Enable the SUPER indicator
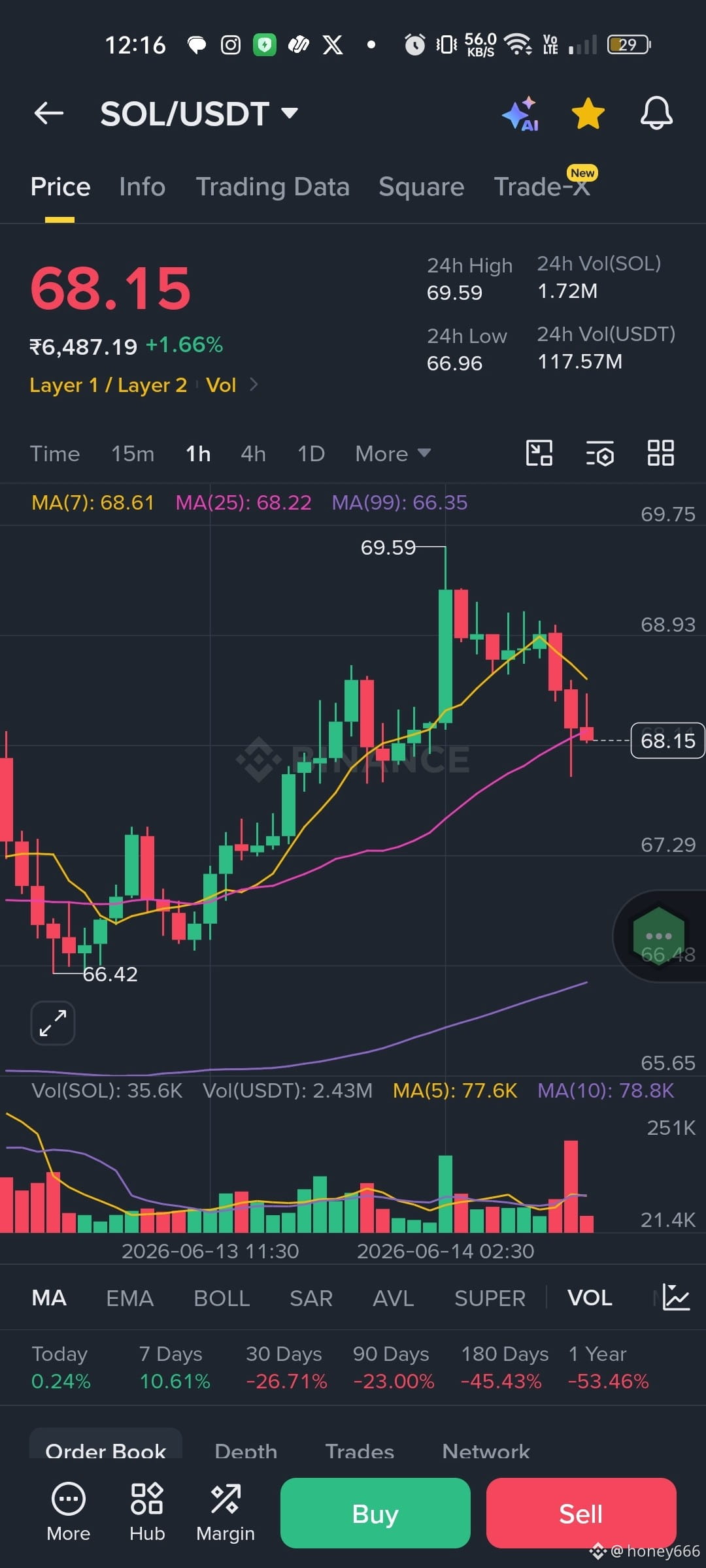The height and width of the screenshot is (1568, 706). click(490, 1298)
